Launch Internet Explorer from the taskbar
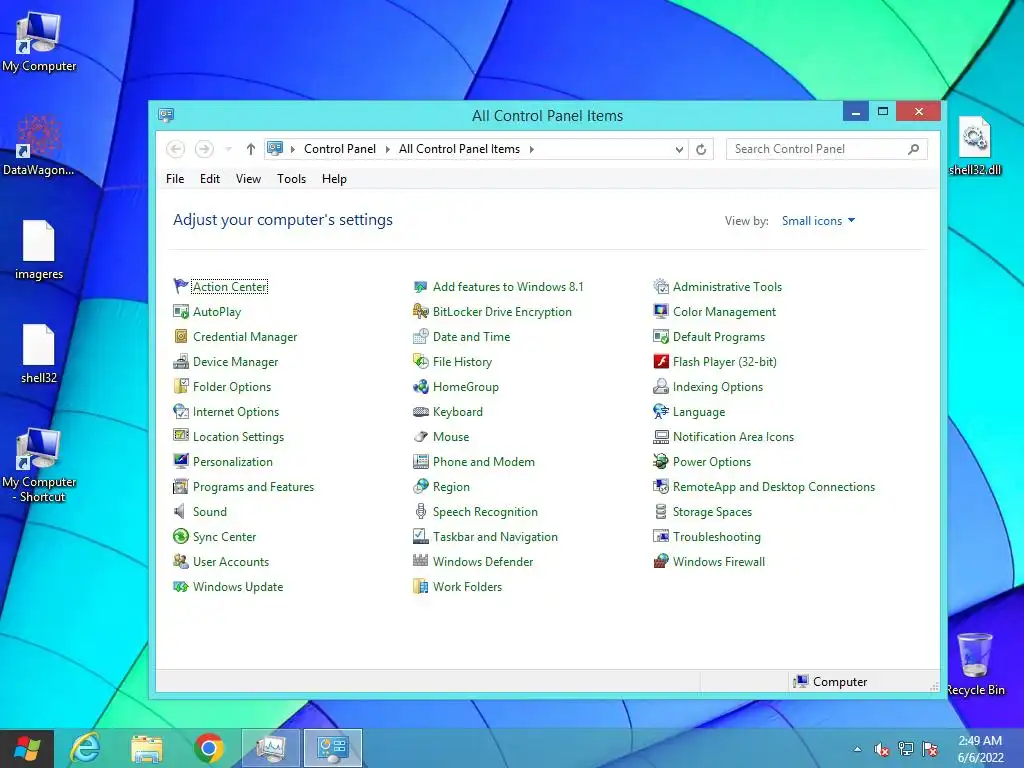This screenshot has width=1024, height=768. (86, 748)
